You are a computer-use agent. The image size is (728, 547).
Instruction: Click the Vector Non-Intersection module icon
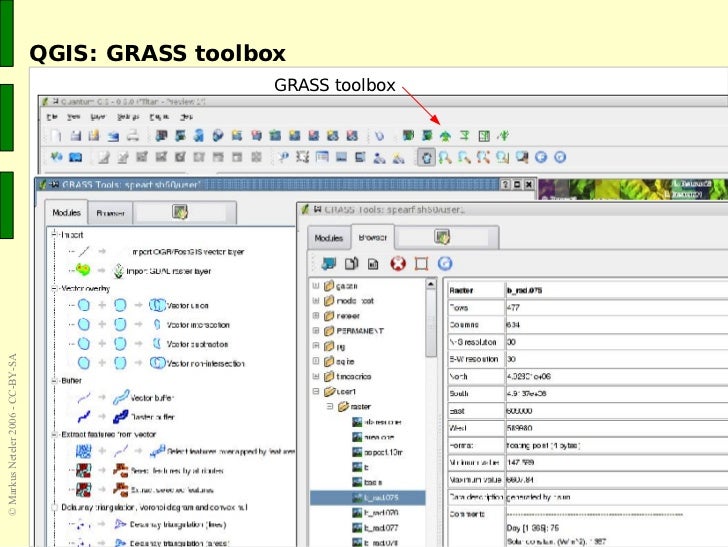(x=157, y=363)
